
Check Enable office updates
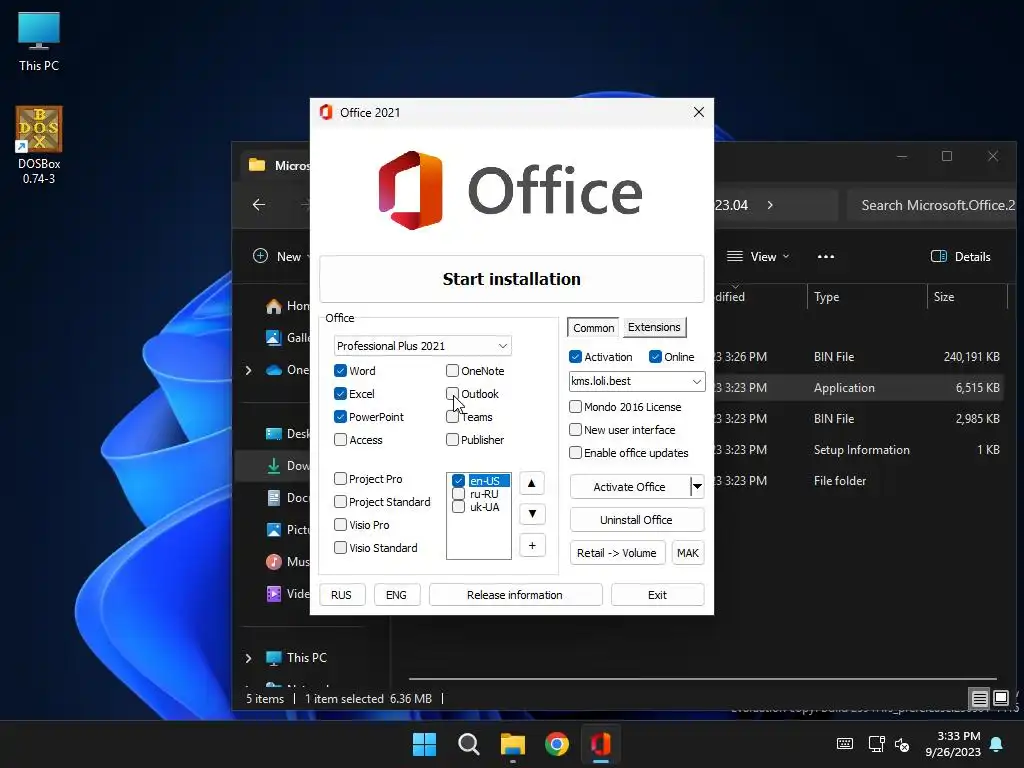pos(575,453)
